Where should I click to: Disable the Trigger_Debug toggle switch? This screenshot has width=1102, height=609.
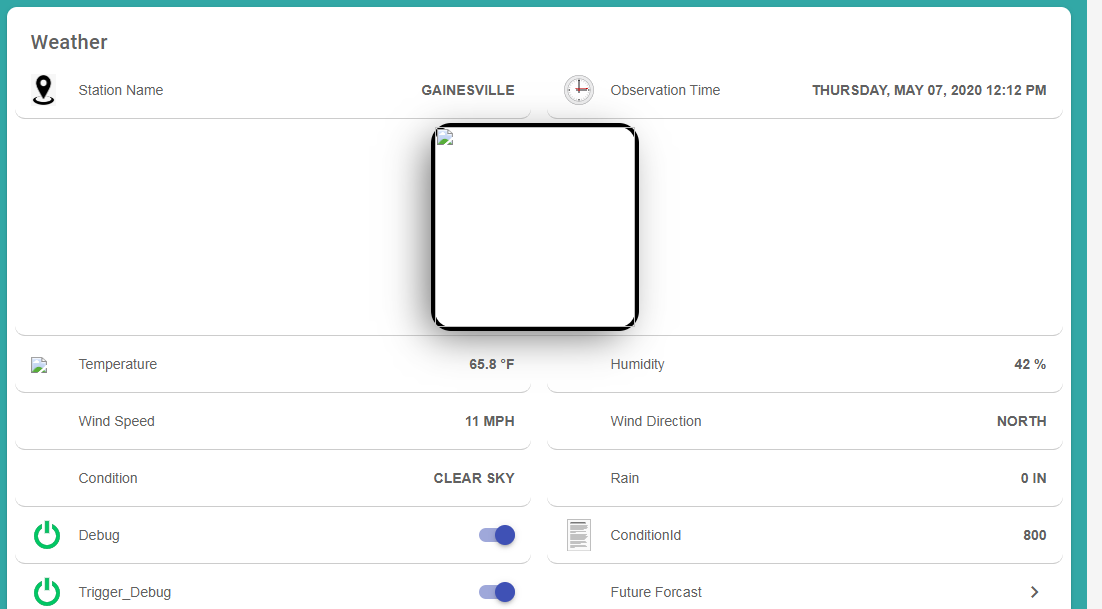(x=497, y=592)
